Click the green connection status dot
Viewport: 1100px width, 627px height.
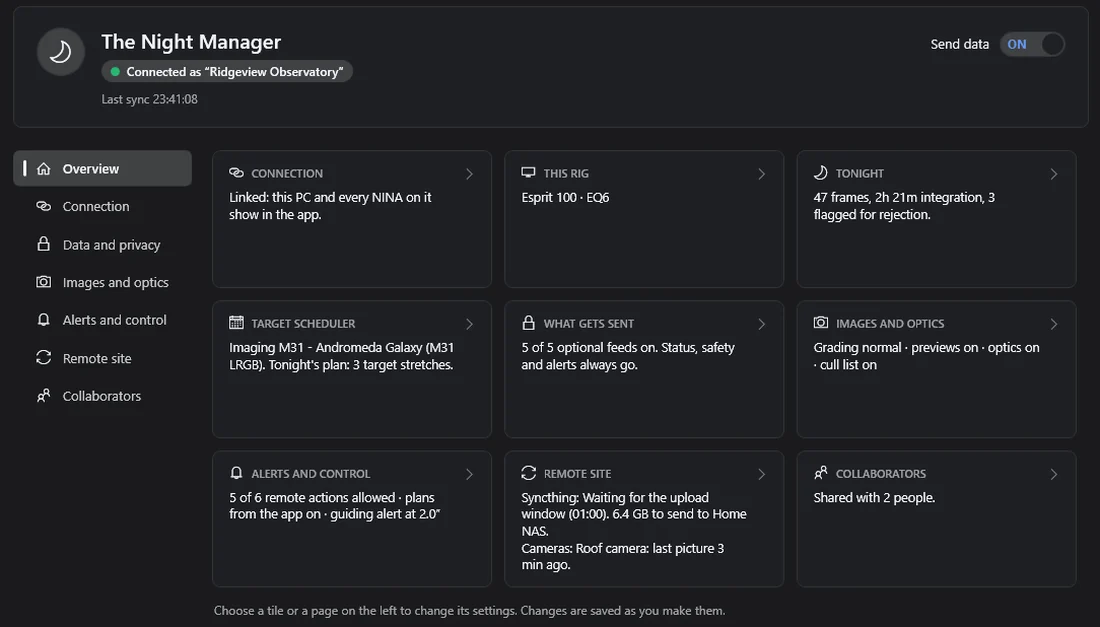click(x=115, y=72)
